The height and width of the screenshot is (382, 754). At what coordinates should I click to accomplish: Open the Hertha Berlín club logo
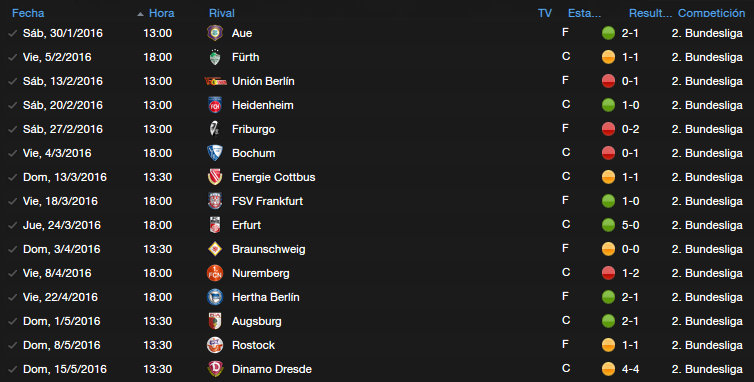tap(215, 297)
